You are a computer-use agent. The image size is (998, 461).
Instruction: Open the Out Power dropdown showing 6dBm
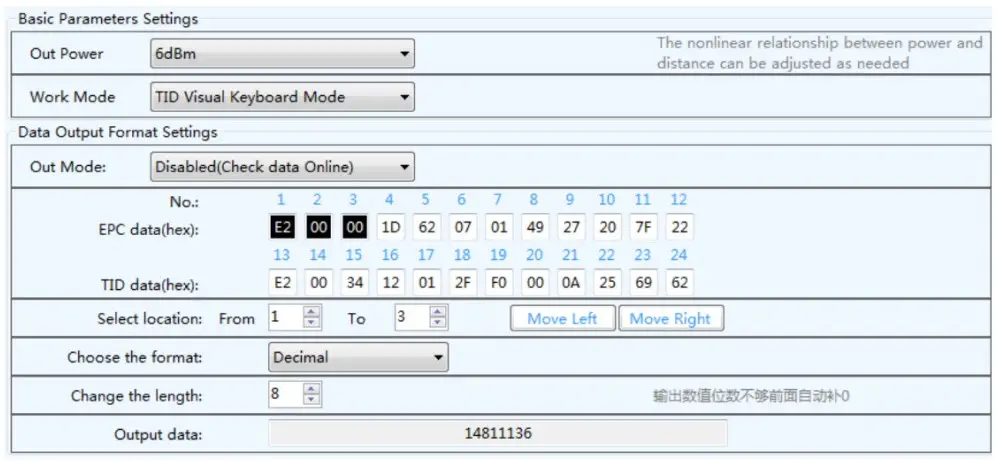pyautogui.click(x=282, y=54)
